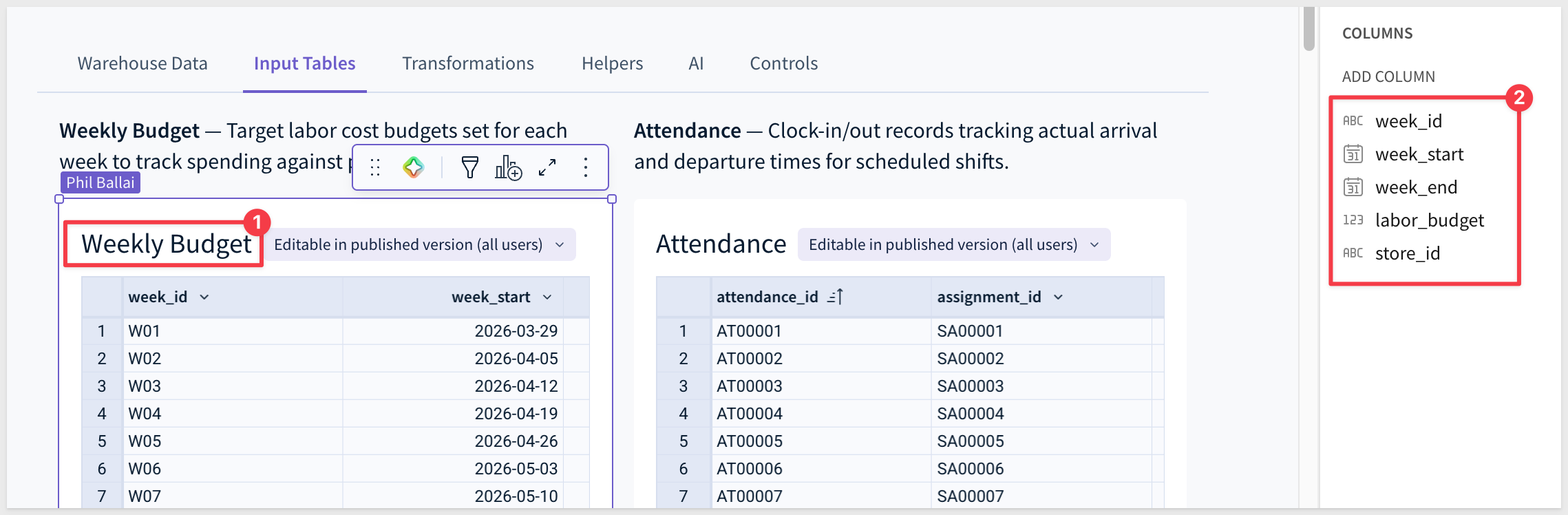Viewport: 1568px width, 515px height.
Task: Click the date cell 2026-04-26
Action: click(453, 441)
